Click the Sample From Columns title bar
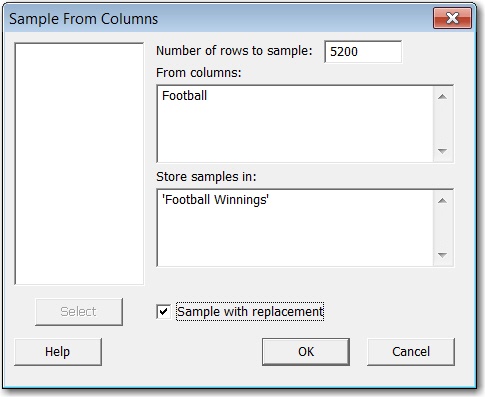The height and width of the screenshot is (397, 485). tap(217, 18)
